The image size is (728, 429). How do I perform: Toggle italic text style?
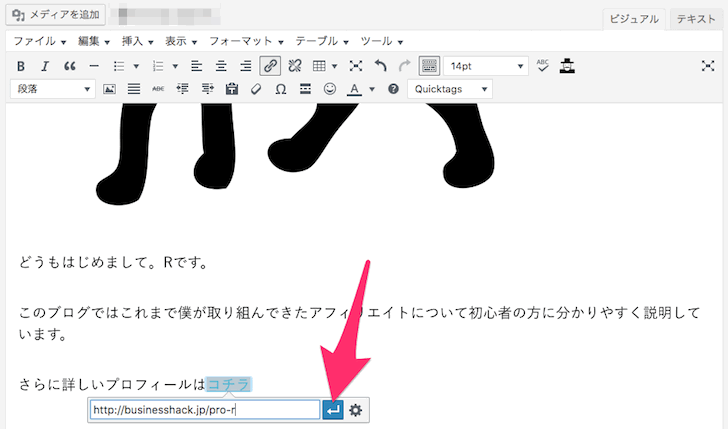pyautogui.click(x=45, y=66)
